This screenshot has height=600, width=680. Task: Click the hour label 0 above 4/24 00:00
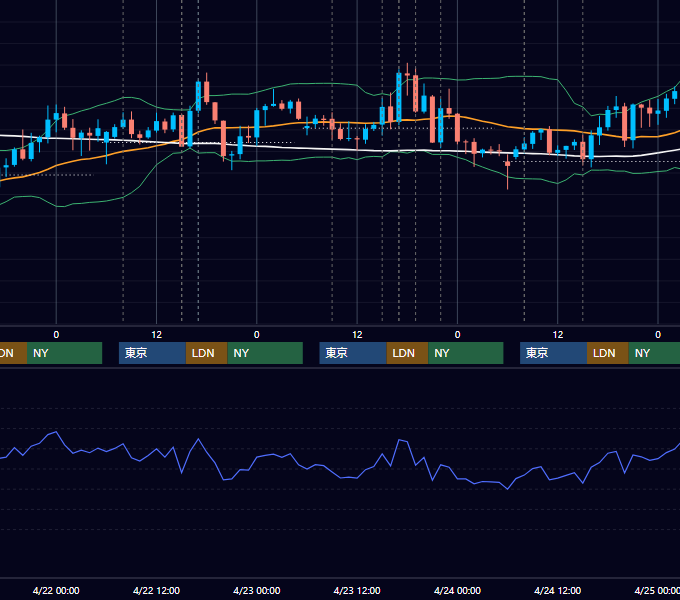[457, 335]
